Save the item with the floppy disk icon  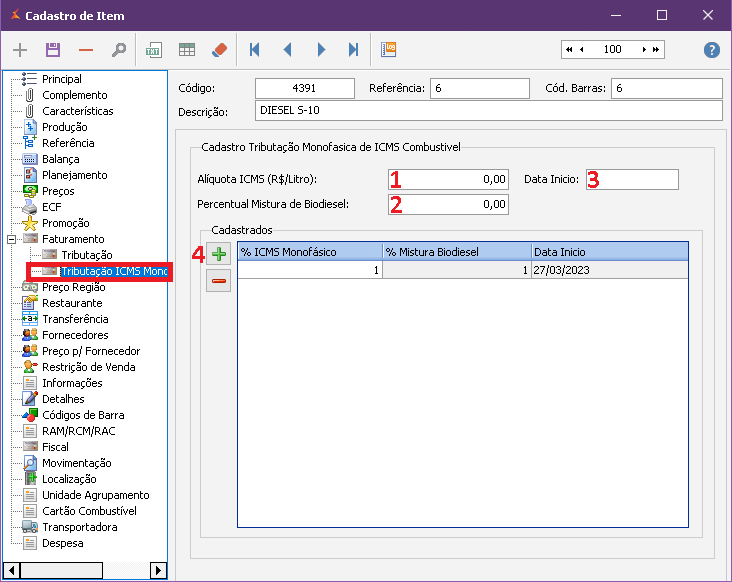(53, 50)
